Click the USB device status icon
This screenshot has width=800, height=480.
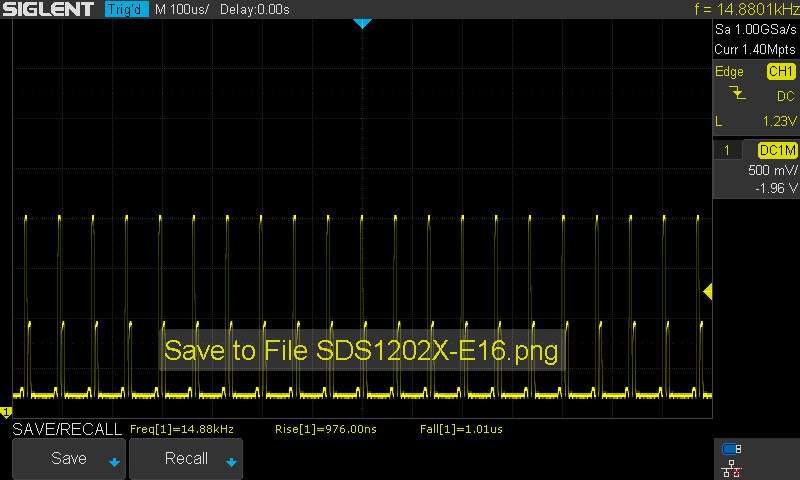732,449
